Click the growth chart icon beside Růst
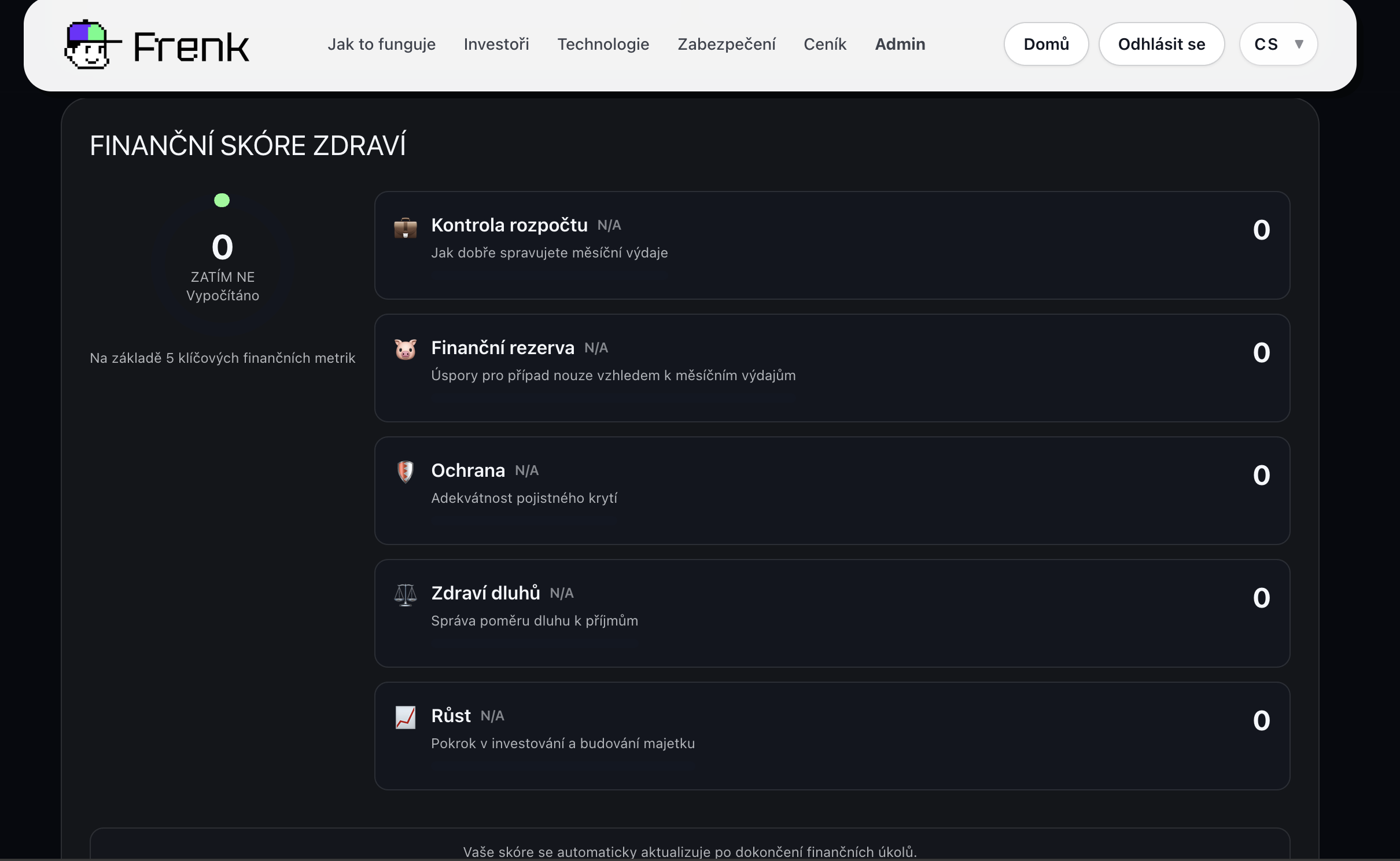The height and width of the screenshot is (861, 1400). pyautogui.click(x=405, y=717)
